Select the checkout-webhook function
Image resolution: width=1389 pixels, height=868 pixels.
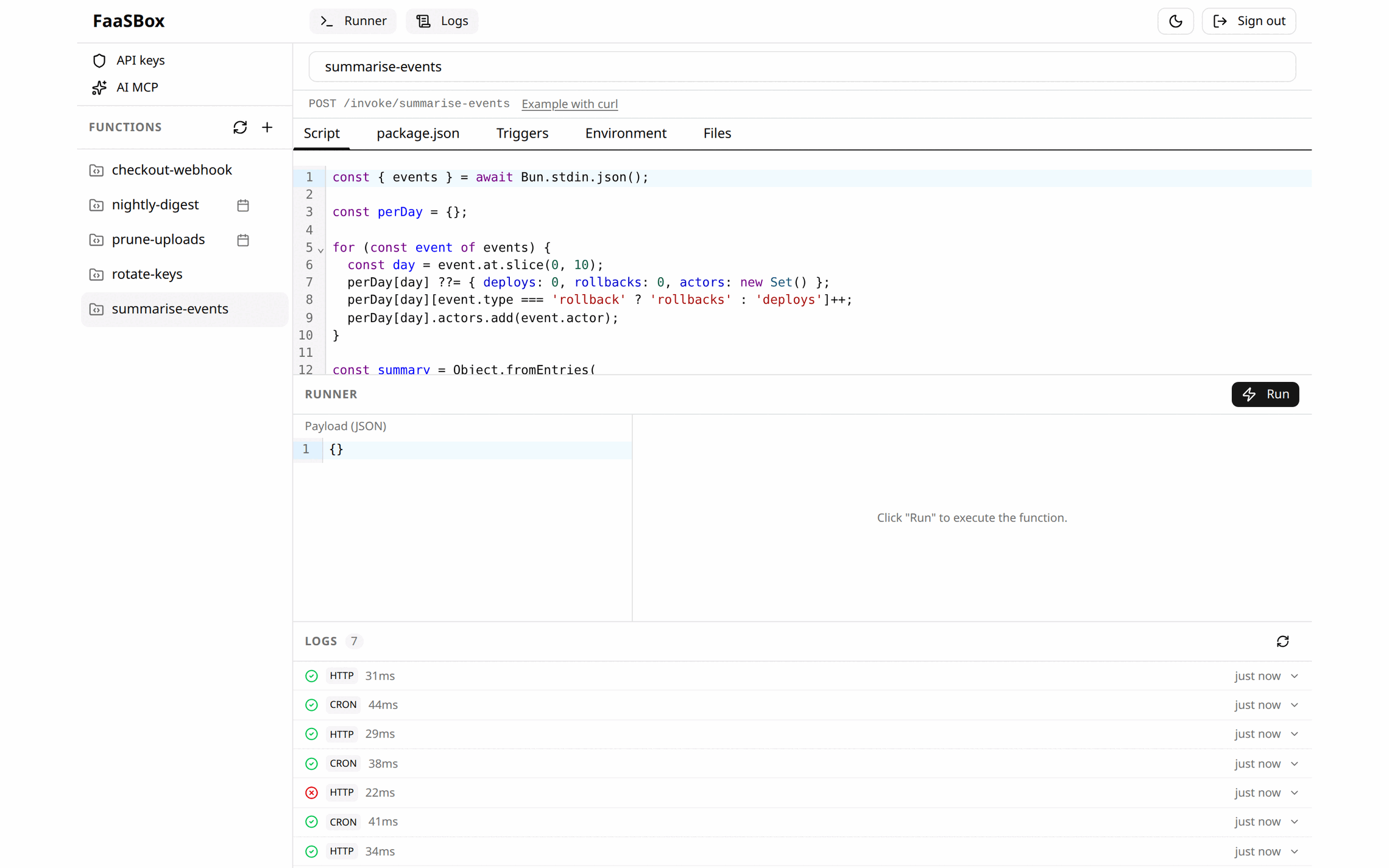point(185,170)
